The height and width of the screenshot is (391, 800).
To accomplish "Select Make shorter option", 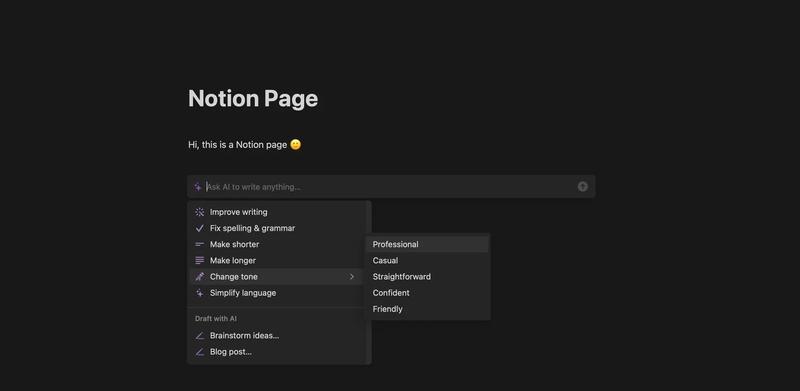I will pyautogui.click(x=276, y=245).
